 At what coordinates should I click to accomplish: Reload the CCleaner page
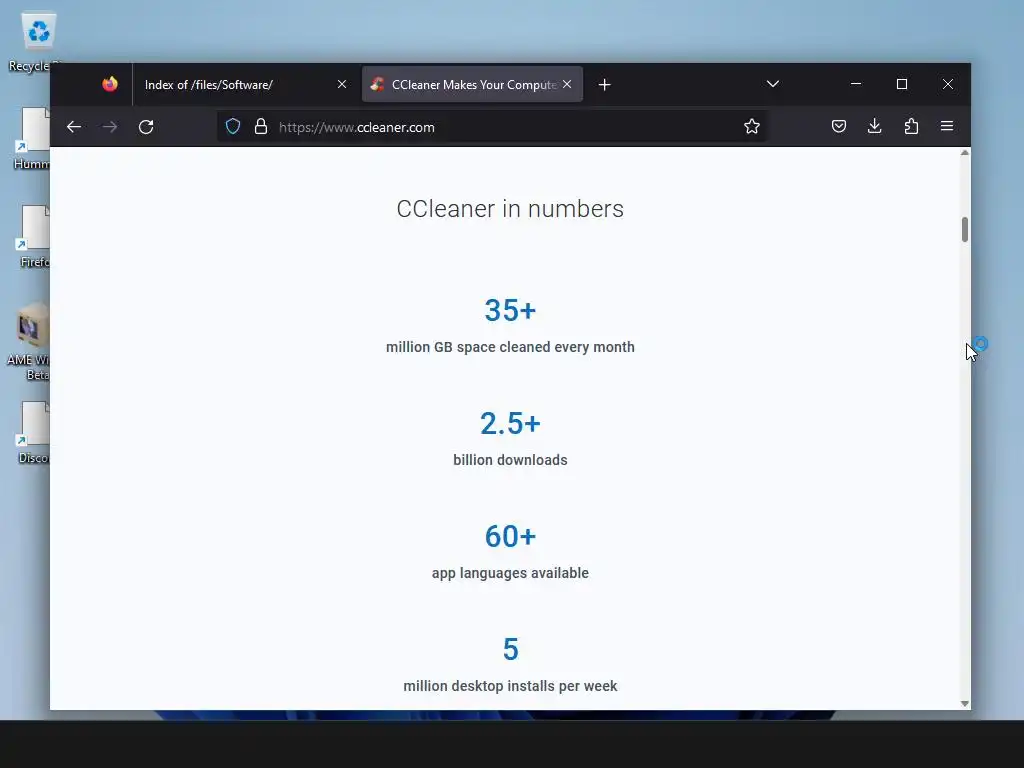pyautogui.click(x=146, y=127)
